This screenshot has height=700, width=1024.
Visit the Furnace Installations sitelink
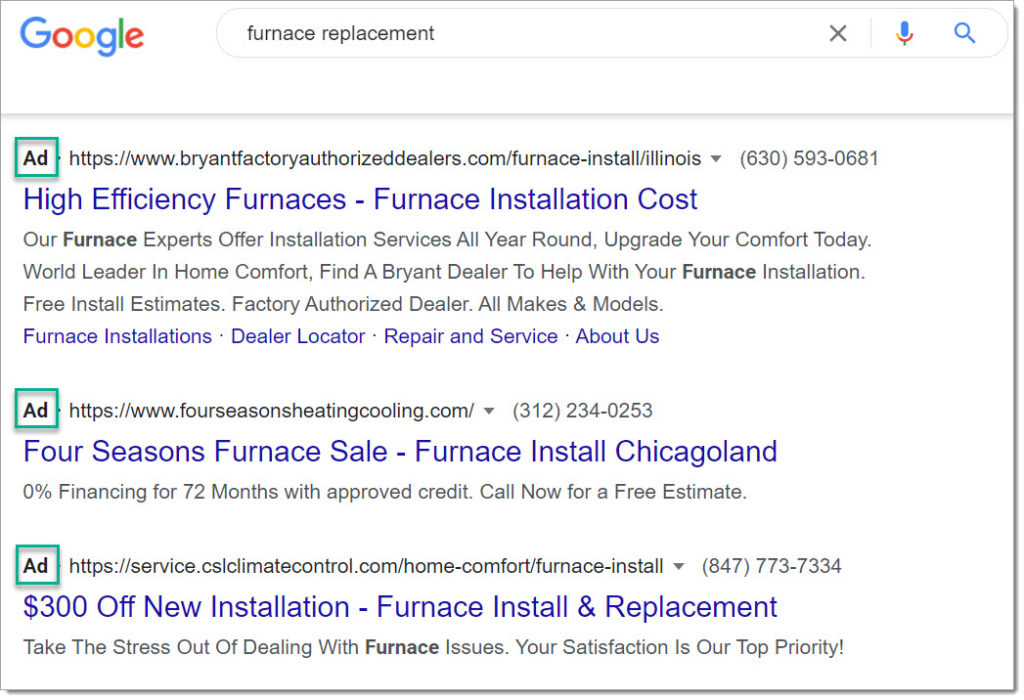point(116,336)
